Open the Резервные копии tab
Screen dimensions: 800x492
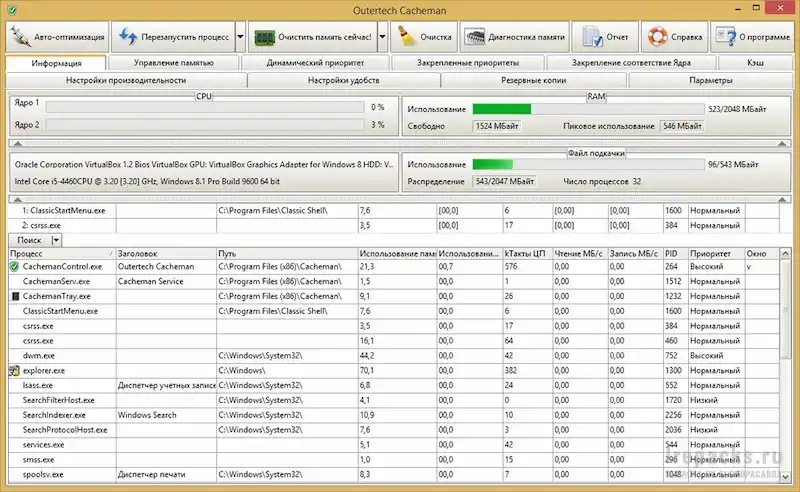[x=534, y=80]
